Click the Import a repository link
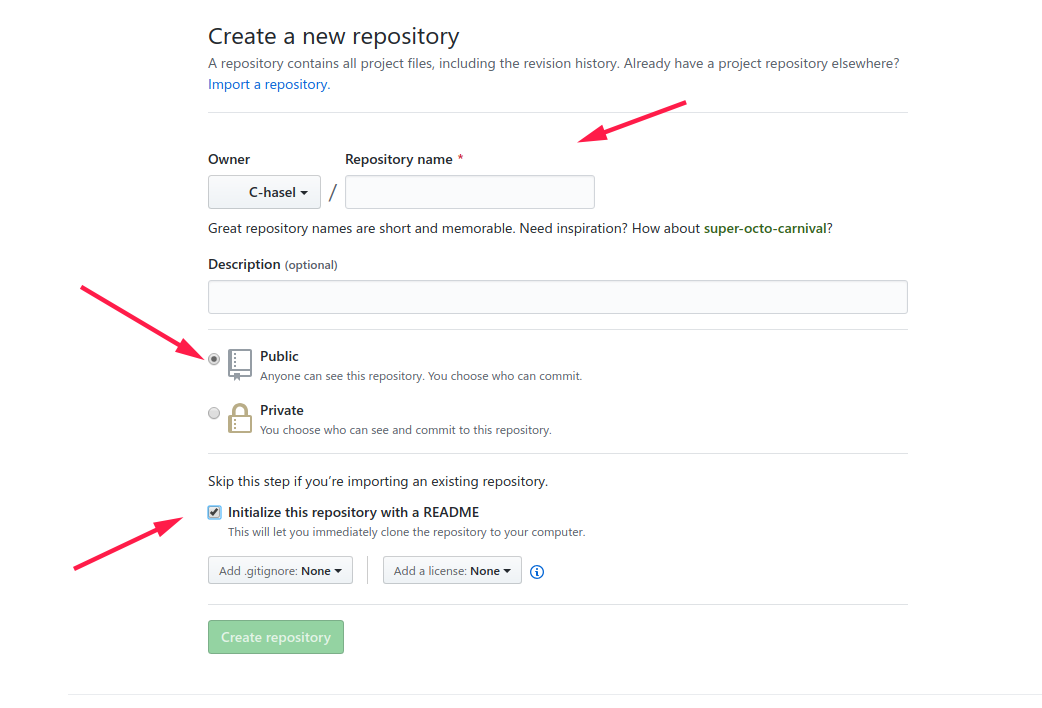1042x708 pixels. [268, 85]
